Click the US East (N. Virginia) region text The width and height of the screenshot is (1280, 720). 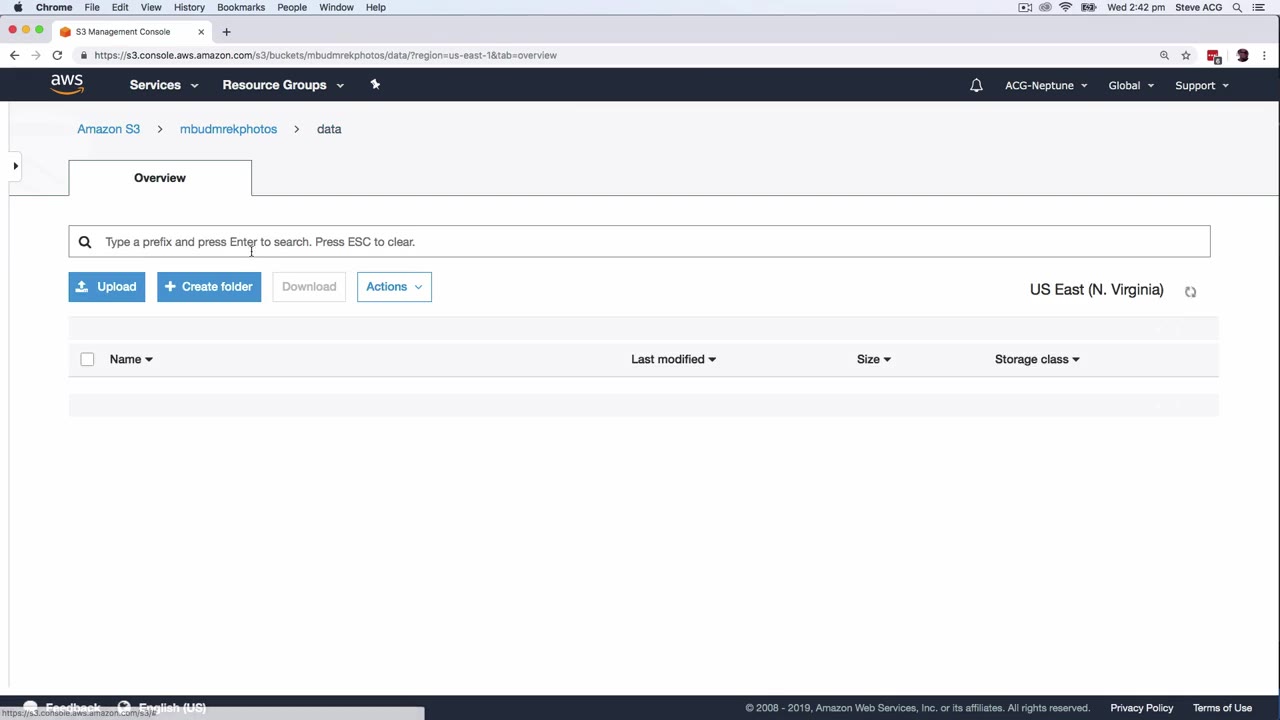1097,290
